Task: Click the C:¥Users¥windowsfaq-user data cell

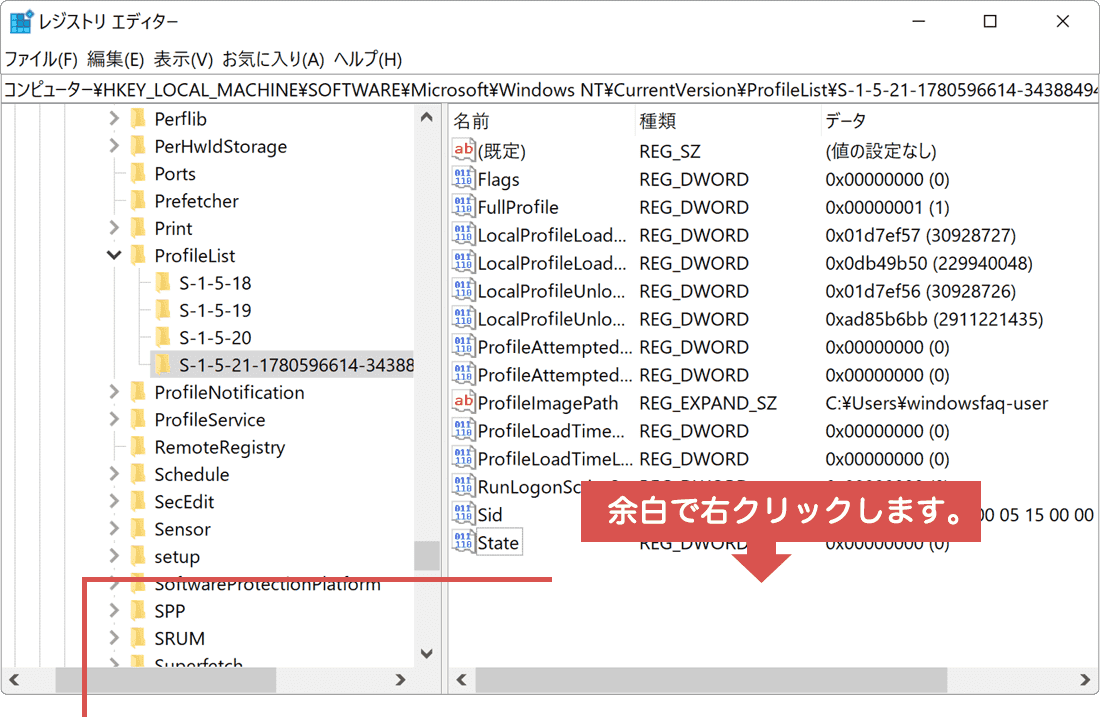Action: (x=937, y=403)
